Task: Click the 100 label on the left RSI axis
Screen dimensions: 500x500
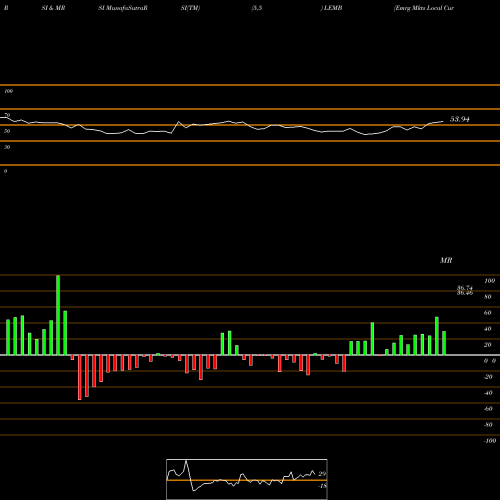Action: [x=8, y=91]
